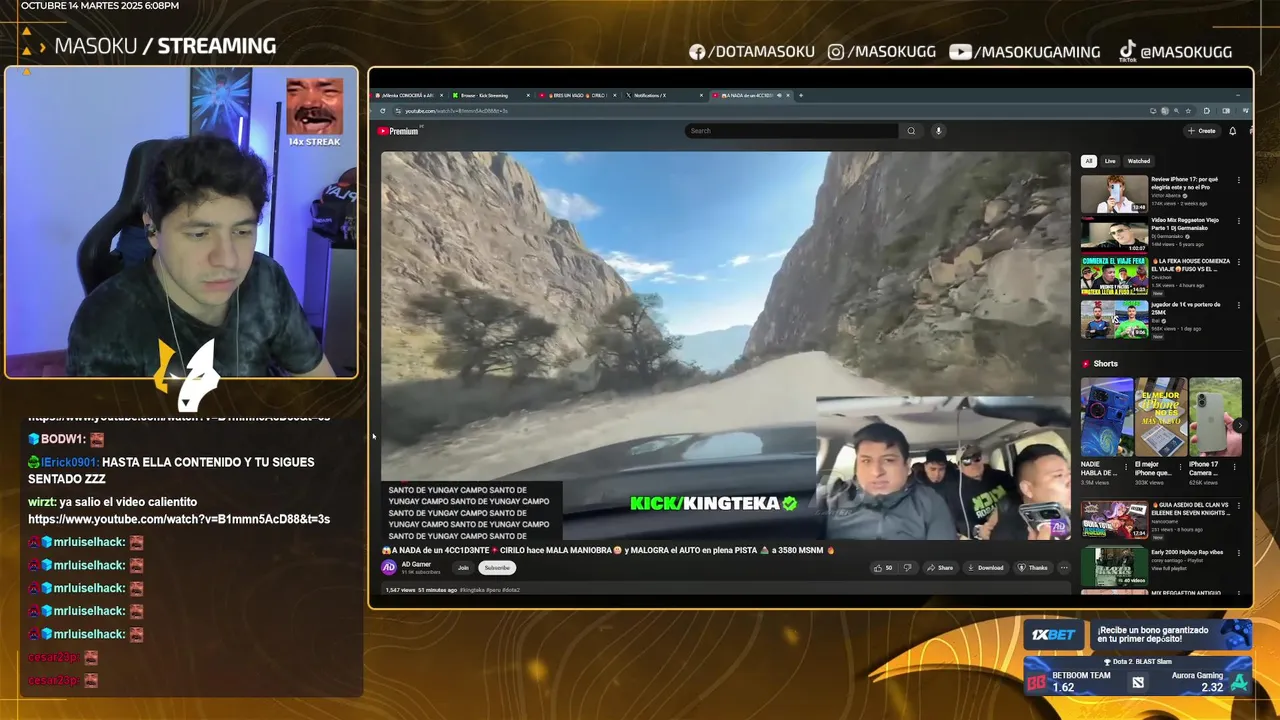Open the YouTube Premium logo home link
1280x720 pixels.
click(398, 131)
